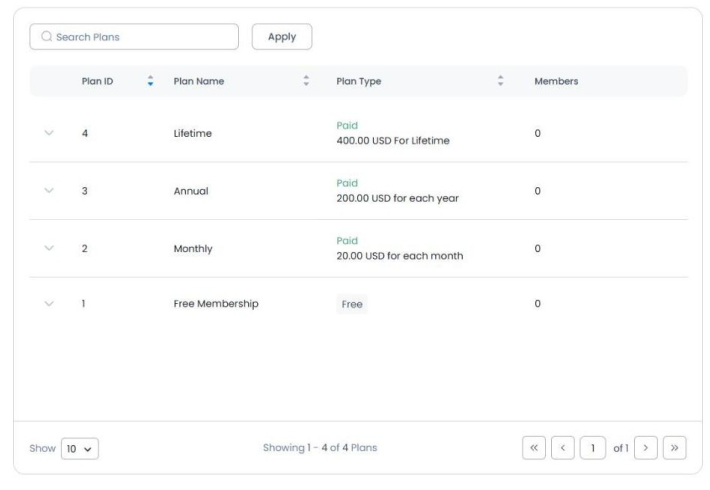Image resolution: width=710 pixels, height=490 pixels.
Task: Click the Members column header
Action: pos(556,81)
